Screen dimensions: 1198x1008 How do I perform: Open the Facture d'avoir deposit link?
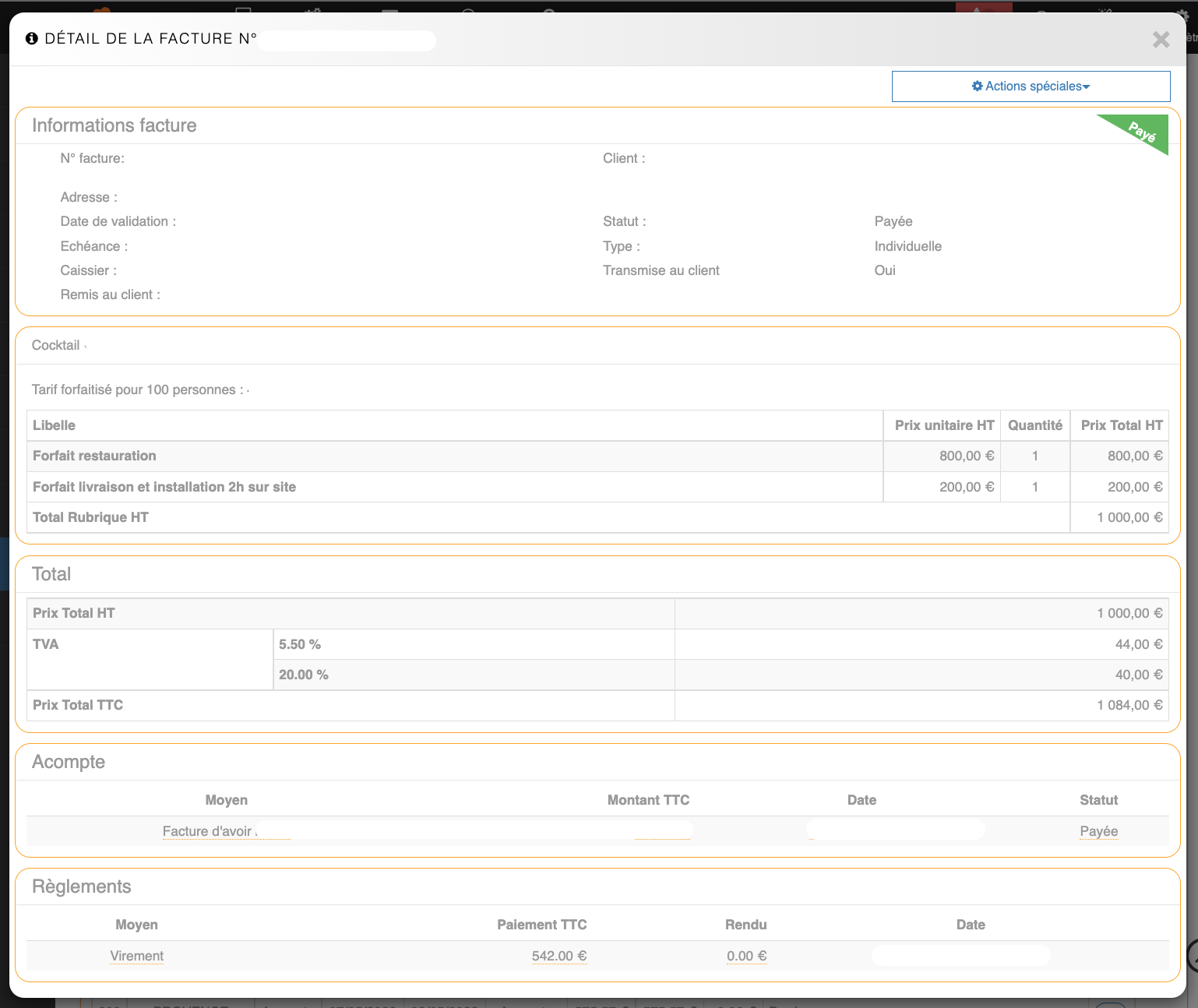207,831
